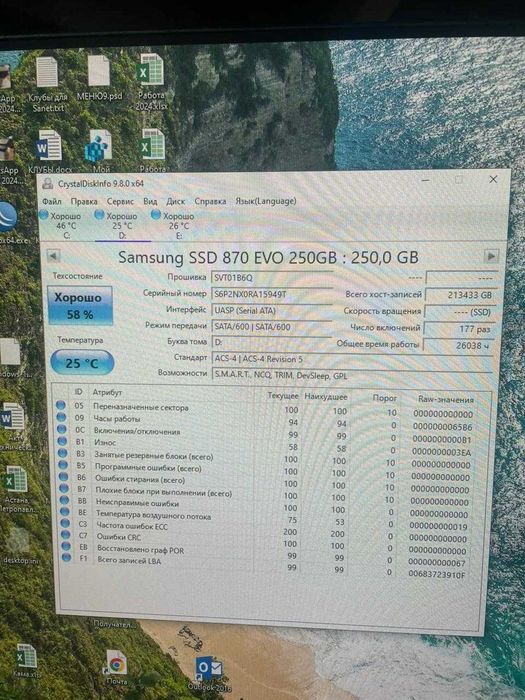Minimize the CrystalDiskInfo window
This screenshot has height=700, width=525.
[425, 180]
